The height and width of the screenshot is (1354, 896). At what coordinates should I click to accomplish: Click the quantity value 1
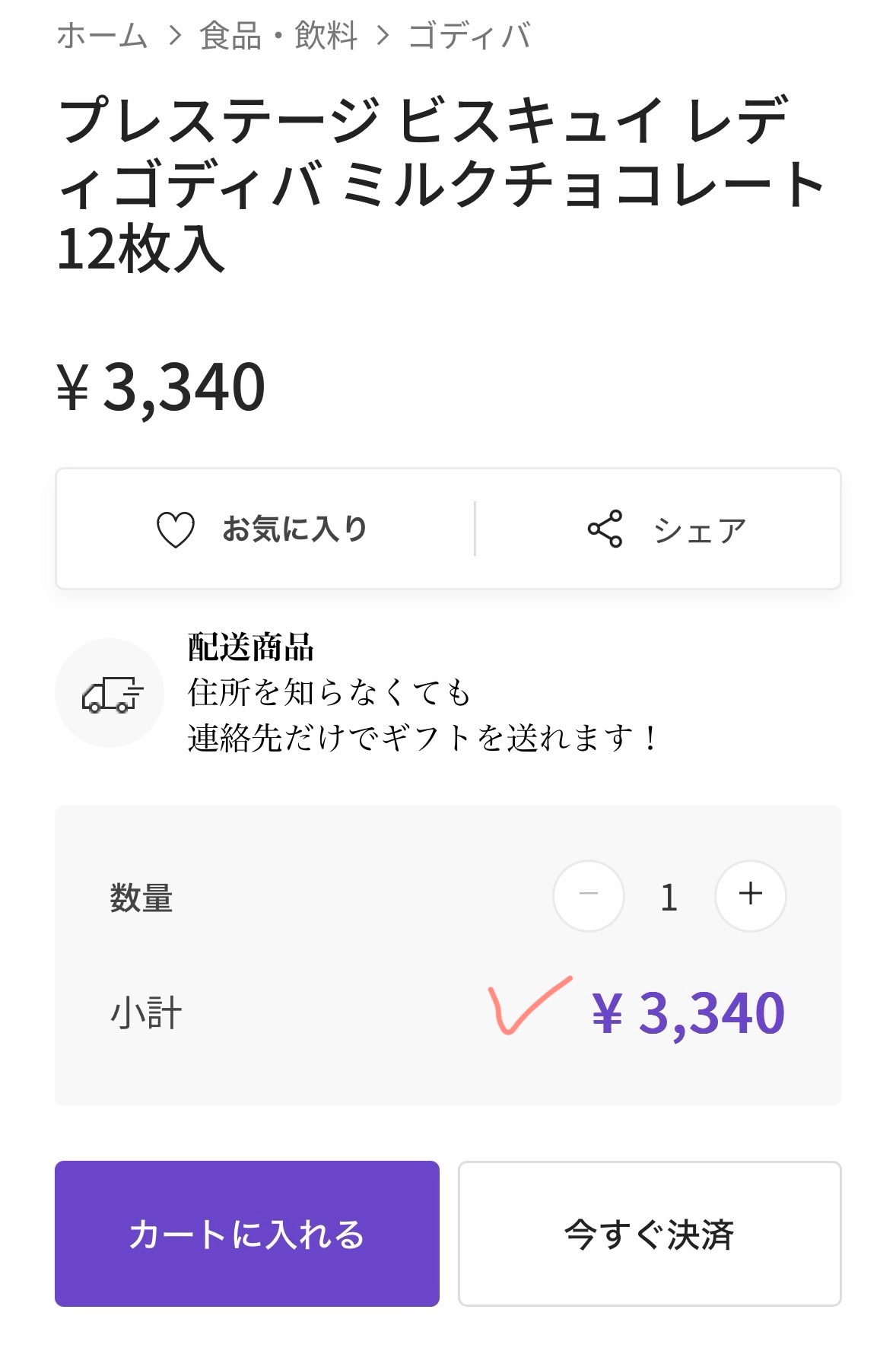[x=669, y=898]
